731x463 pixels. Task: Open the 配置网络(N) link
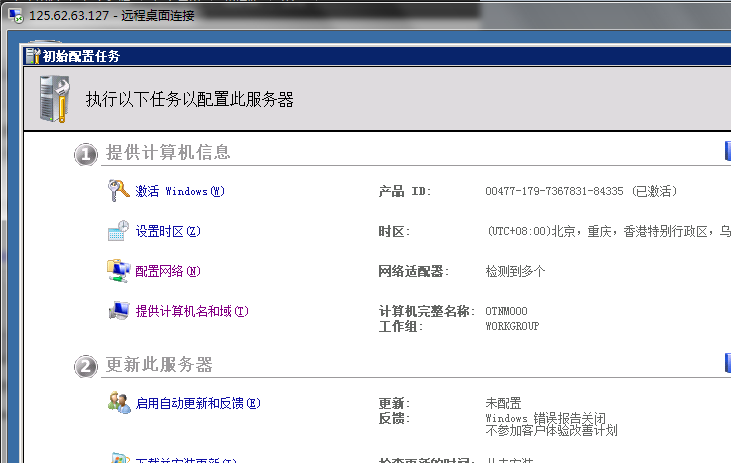pyautogui.click(x=168, y=271)
